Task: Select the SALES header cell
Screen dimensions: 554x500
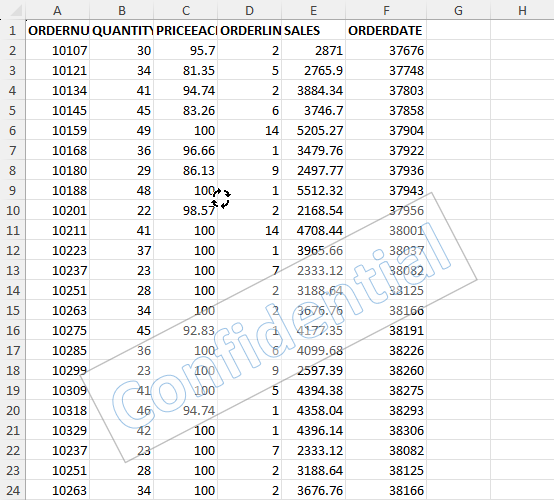Action: pos(313,30)
